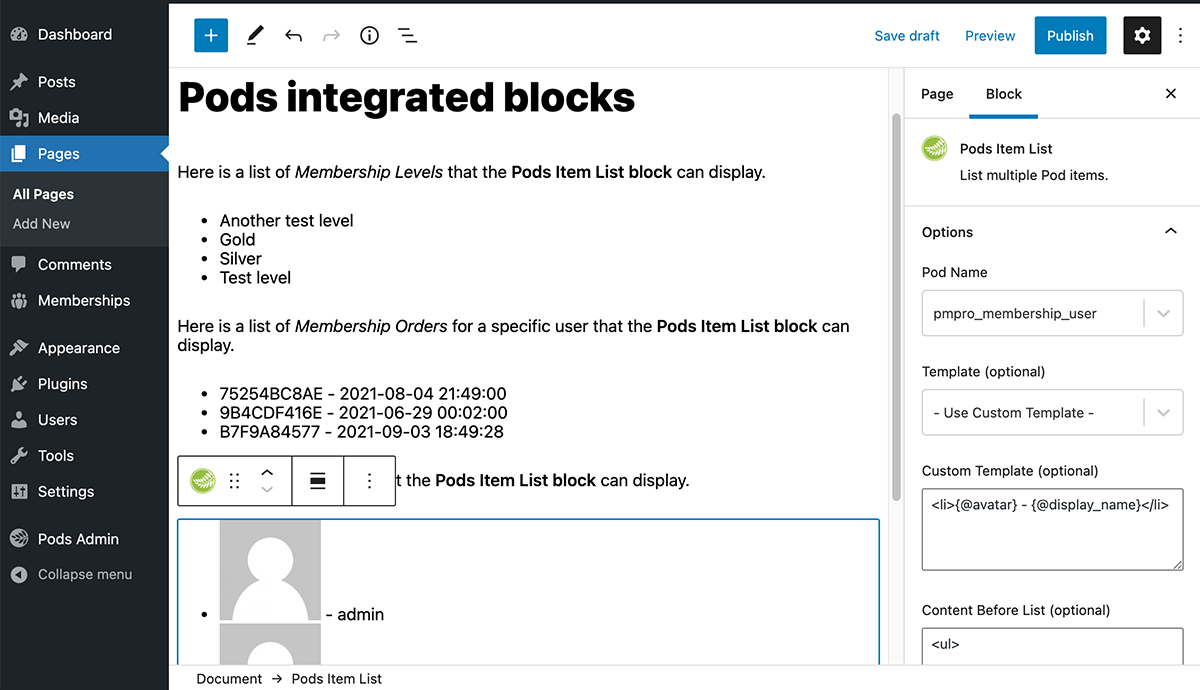Click the Publish button
Image resolution: width=1200 pixels, height=690 pixels.
click(x=1070, y=35)
